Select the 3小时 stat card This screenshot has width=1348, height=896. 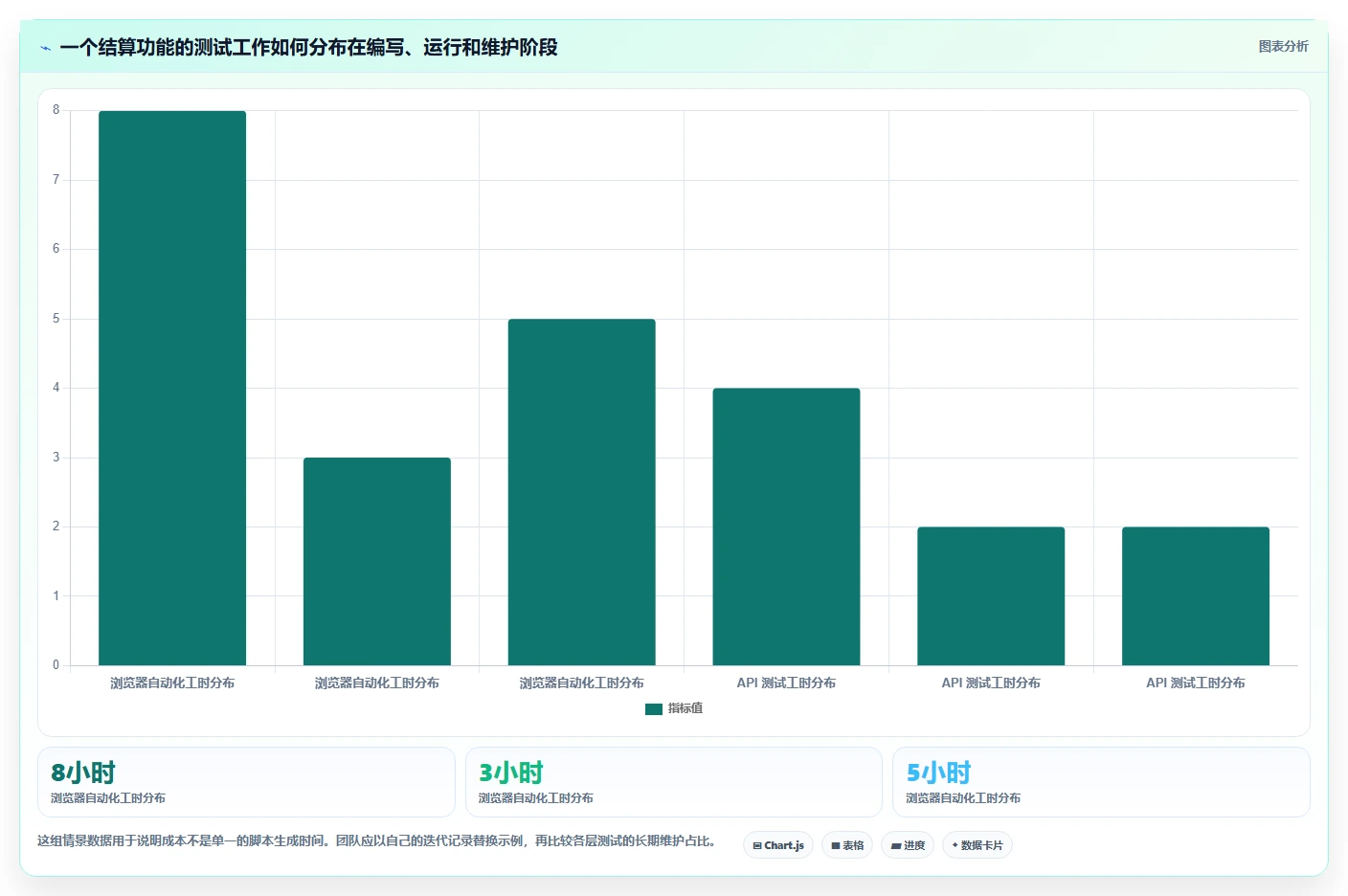674,782
